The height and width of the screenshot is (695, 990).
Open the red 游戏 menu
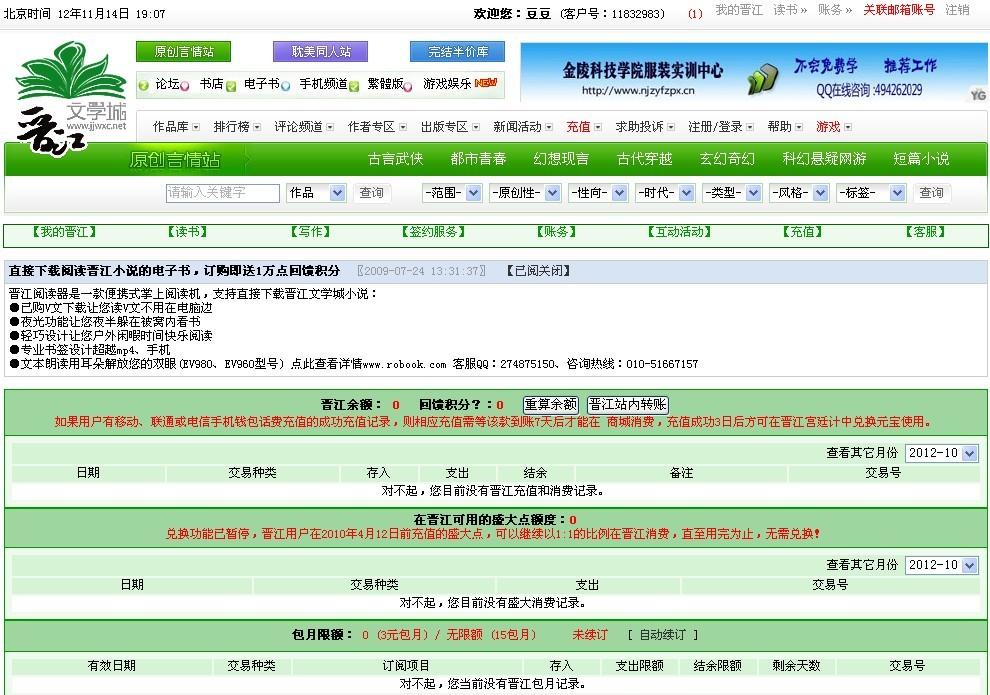click(x=833, y=127)
